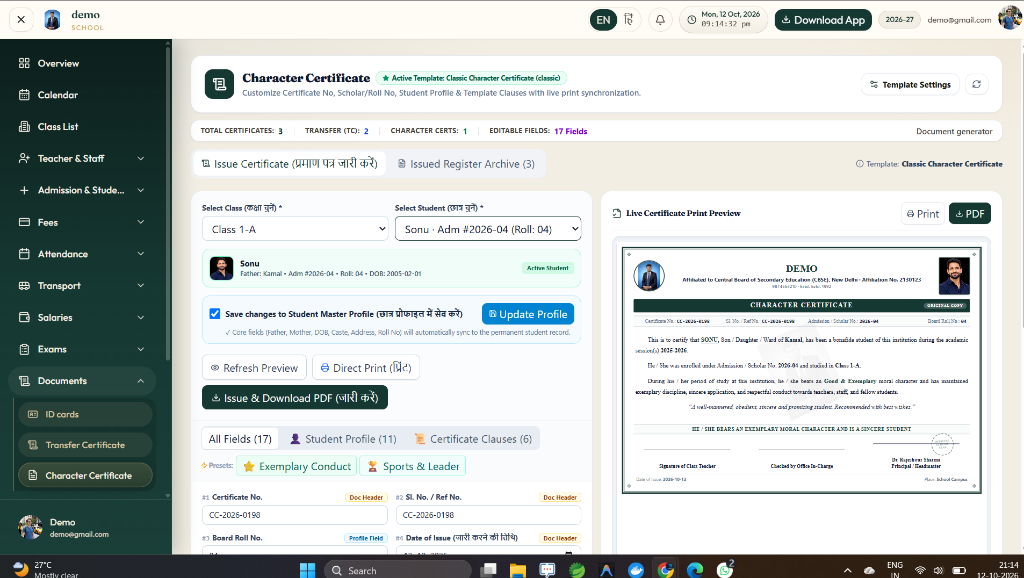This screenshot has height=578, width=1024.
Task: Click the Overview grid icon in sidebar
Action: (x=24, y=63)
